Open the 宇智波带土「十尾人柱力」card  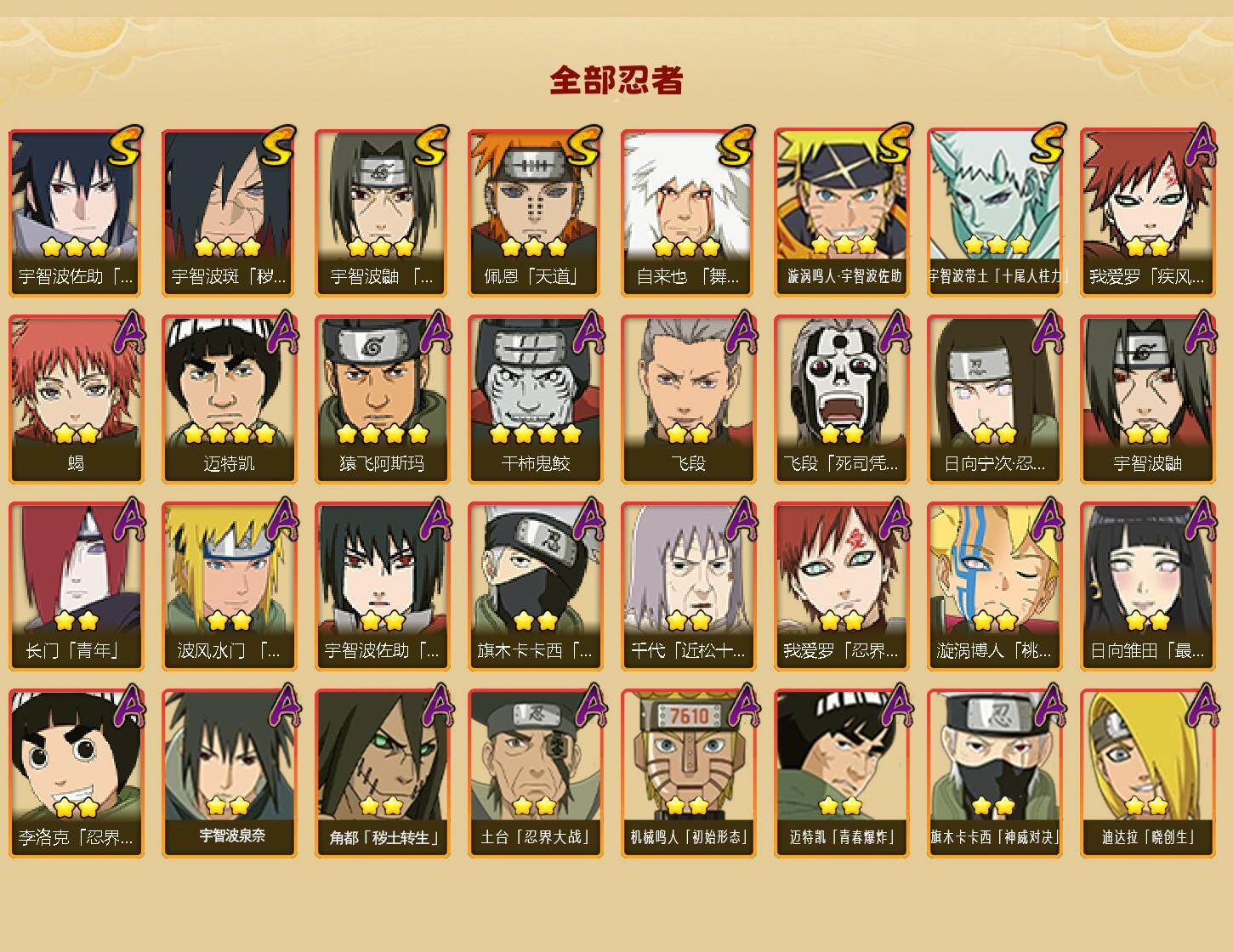(994, 212)
